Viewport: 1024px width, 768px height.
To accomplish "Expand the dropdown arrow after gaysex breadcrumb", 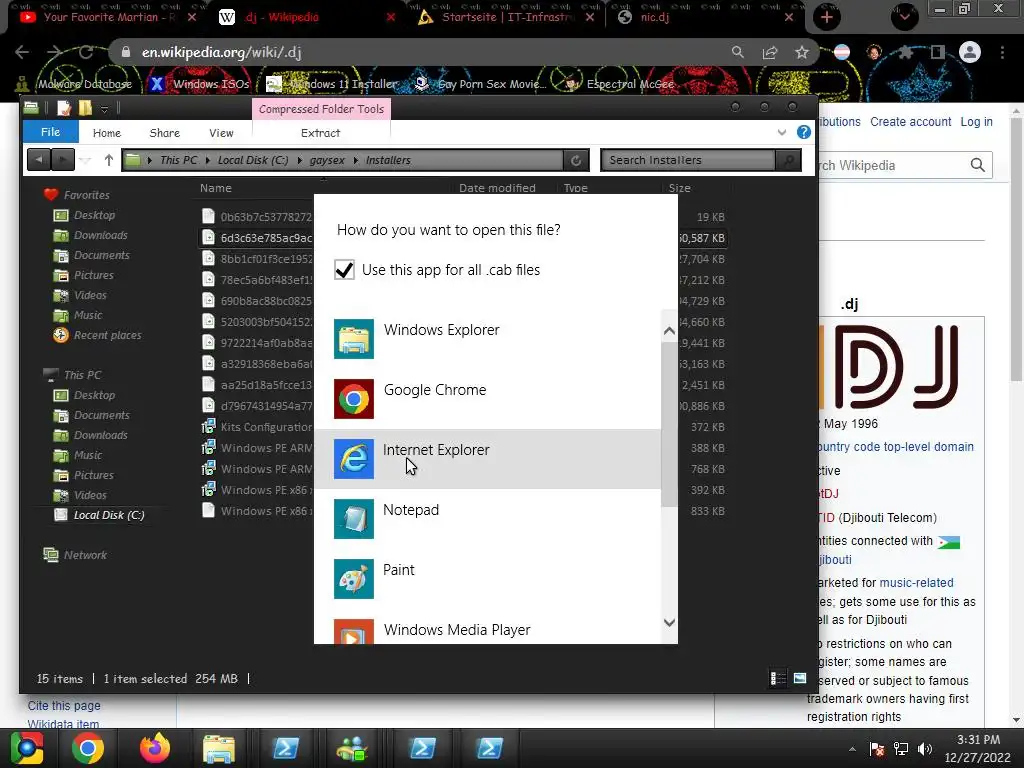I will (356, 160).
